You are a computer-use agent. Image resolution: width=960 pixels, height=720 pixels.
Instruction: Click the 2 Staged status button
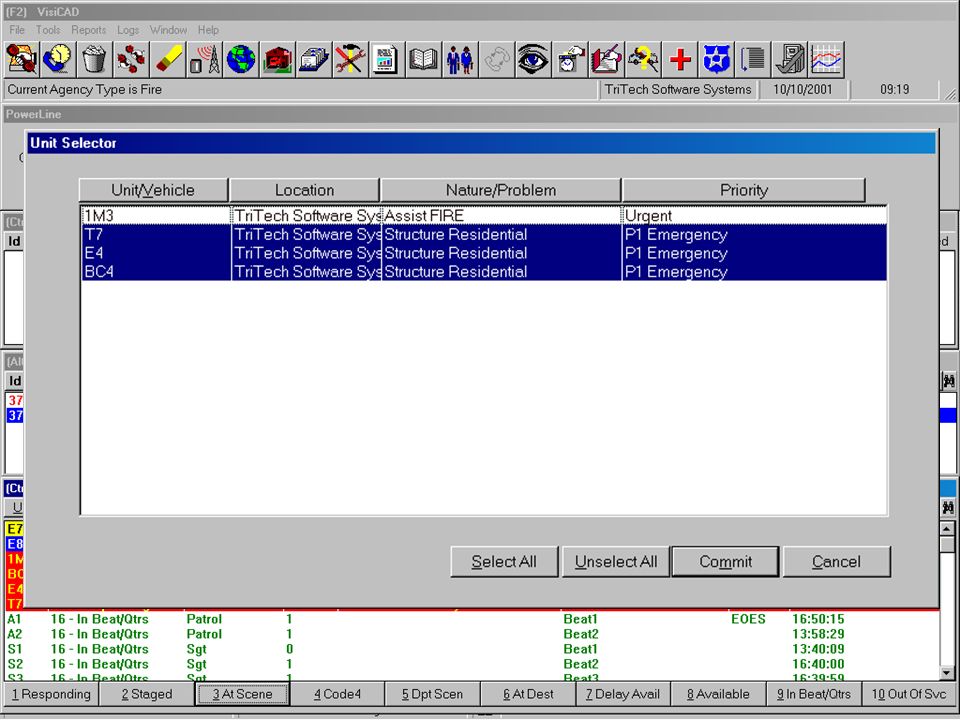(147, 694)
